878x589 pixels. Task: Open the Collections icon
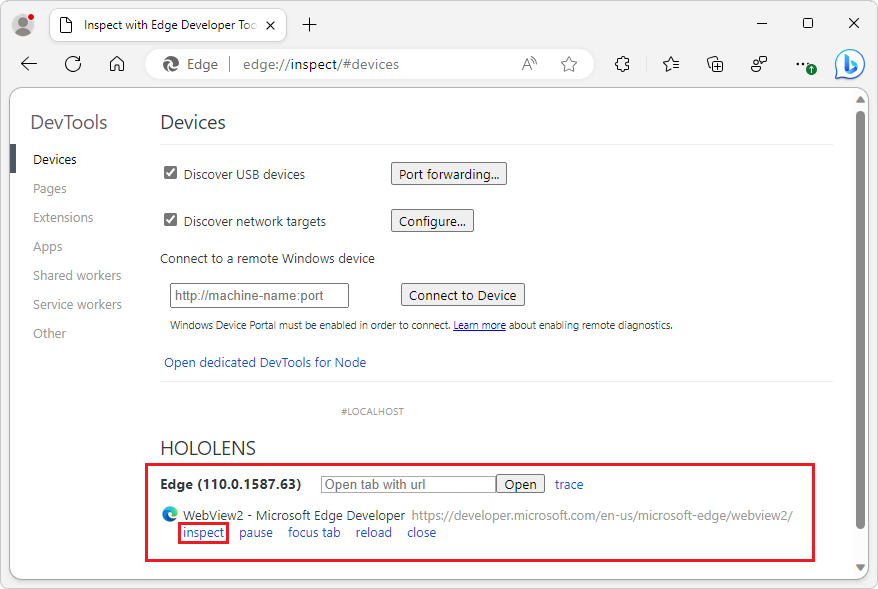[714, 63]
